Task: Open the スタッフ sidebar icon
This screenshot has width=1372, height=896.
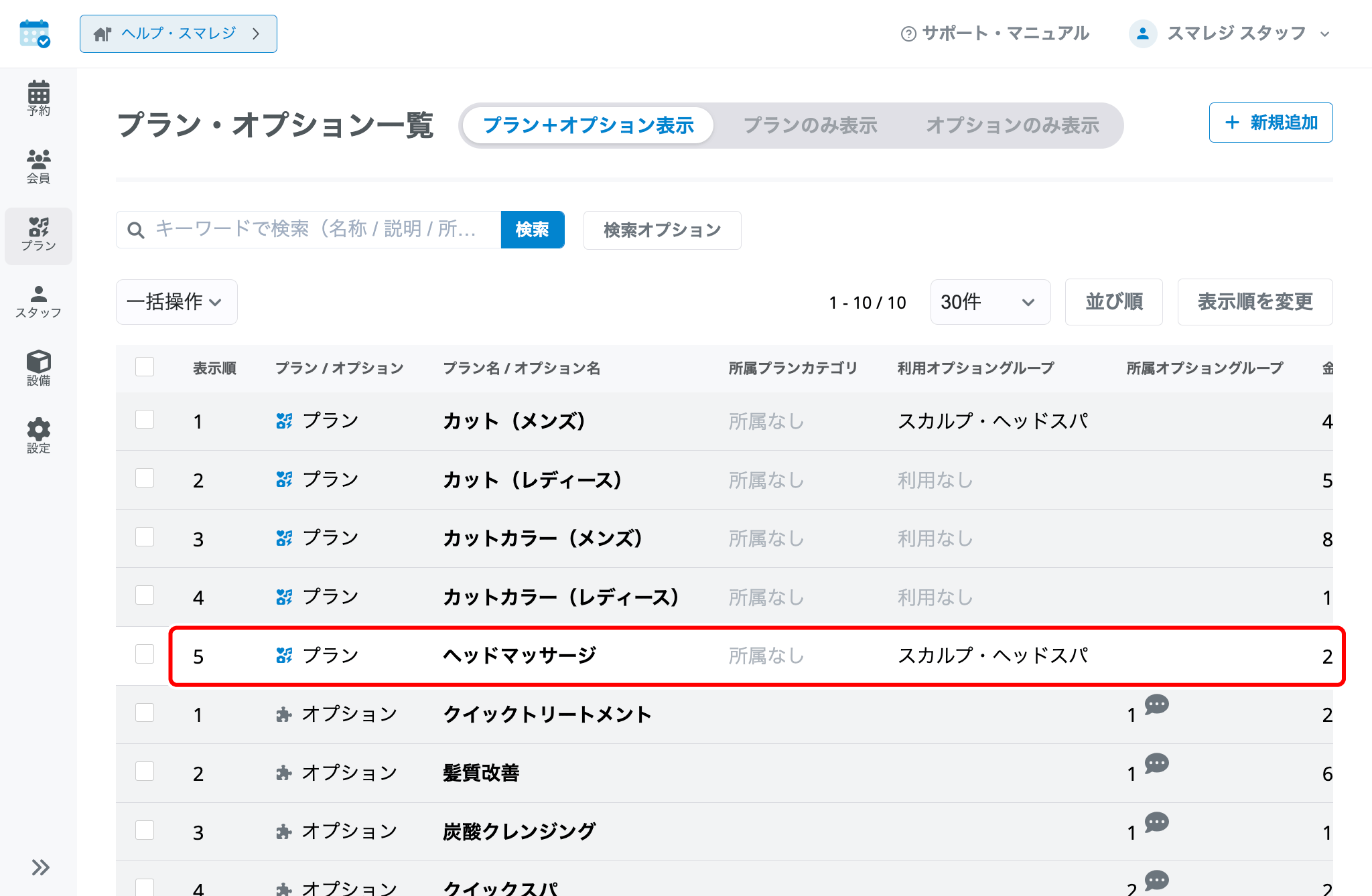Action: coord(38,302)
